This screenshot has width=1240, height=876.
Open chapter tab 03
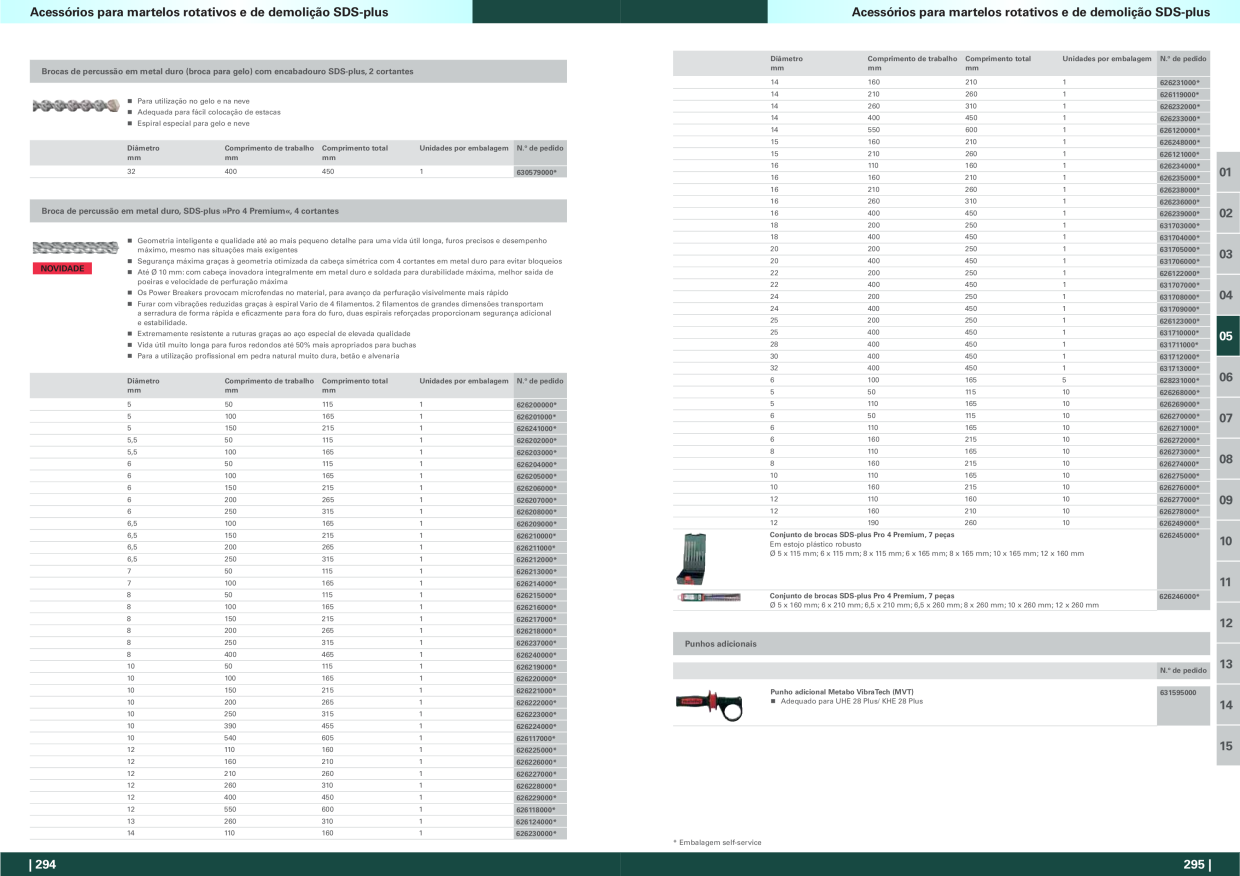1227,255
